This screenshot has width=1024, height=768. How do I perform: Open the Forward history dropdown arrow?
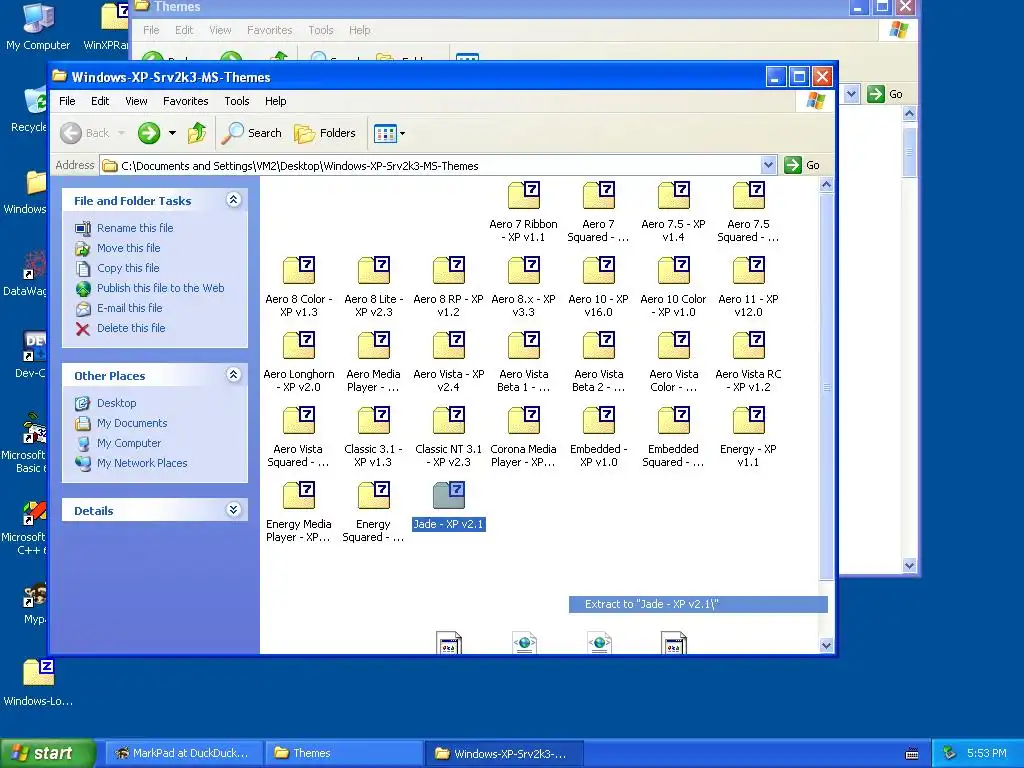coord(172,133)
